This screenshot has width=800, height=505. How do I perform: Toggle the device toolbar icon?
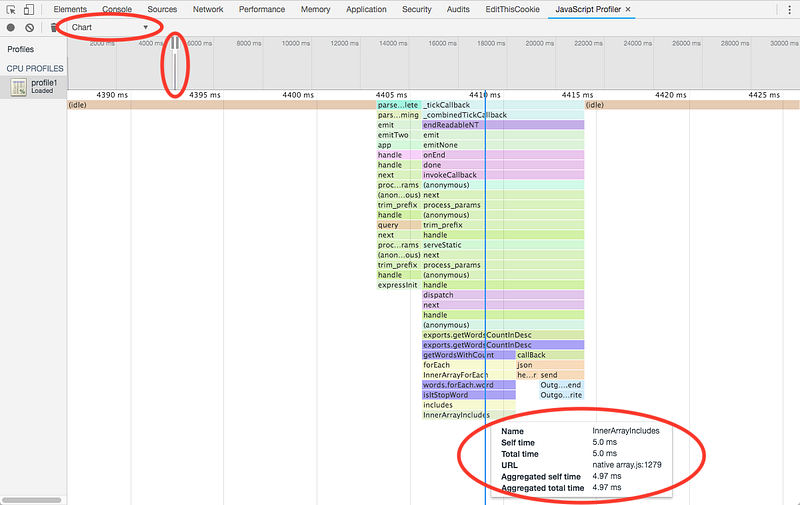point(29,9)
